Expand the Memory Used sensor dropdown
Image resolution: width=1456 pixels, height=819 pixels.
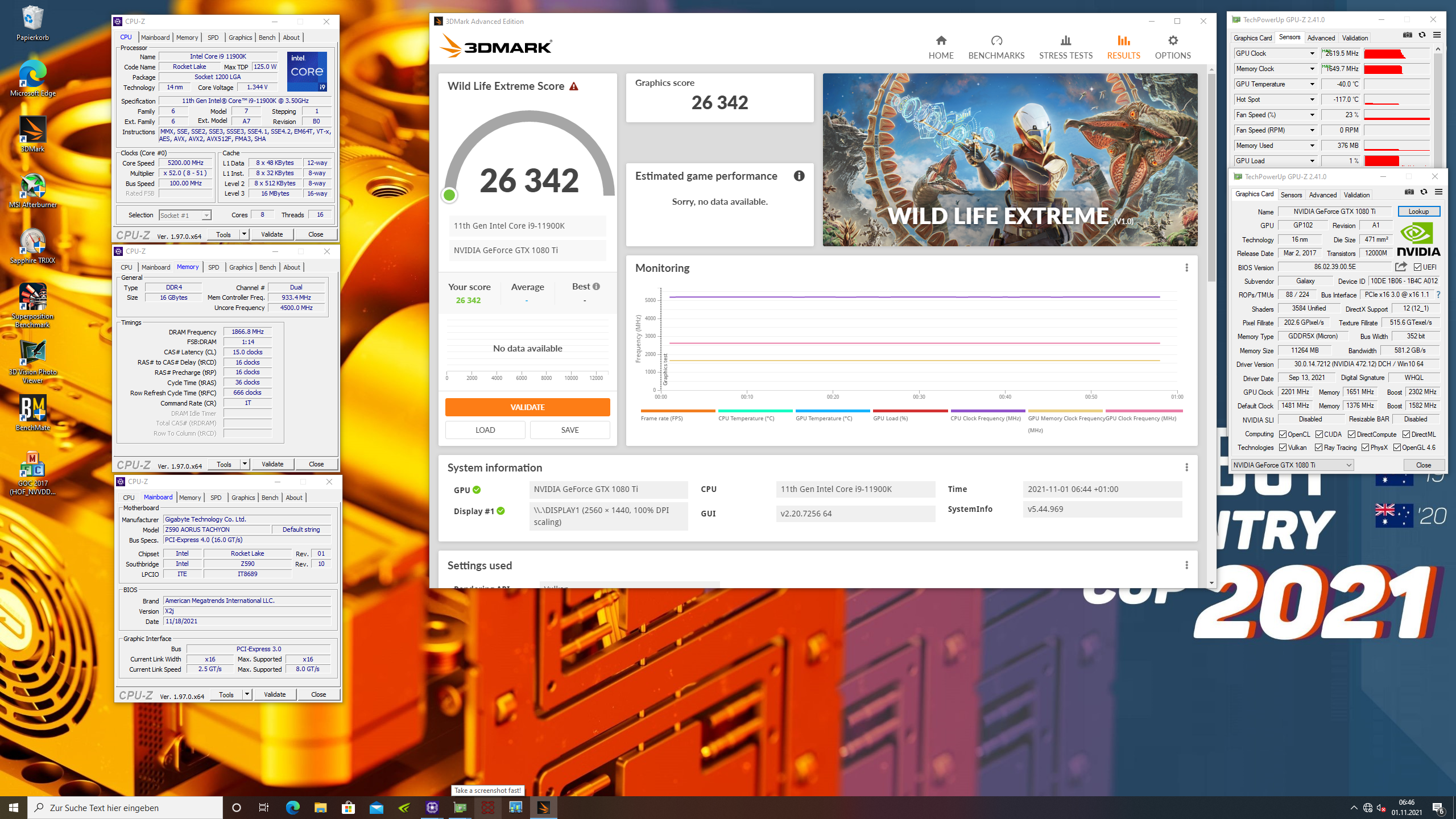[x=1312, y=146]
